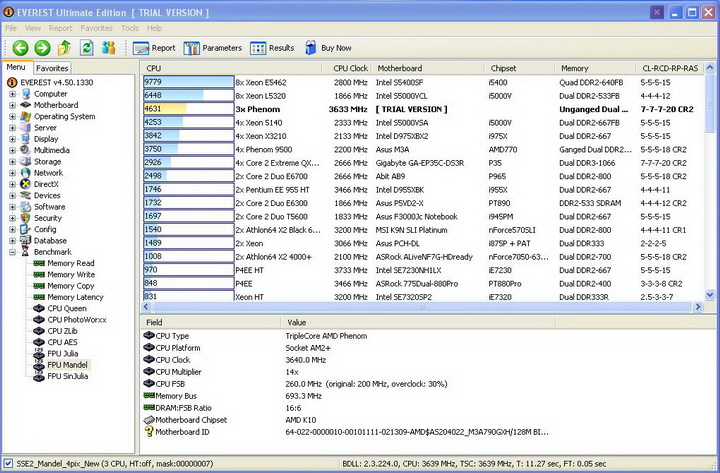720x473 pixels.
Task: Expand the Network tree node
Action: (12, 173)
